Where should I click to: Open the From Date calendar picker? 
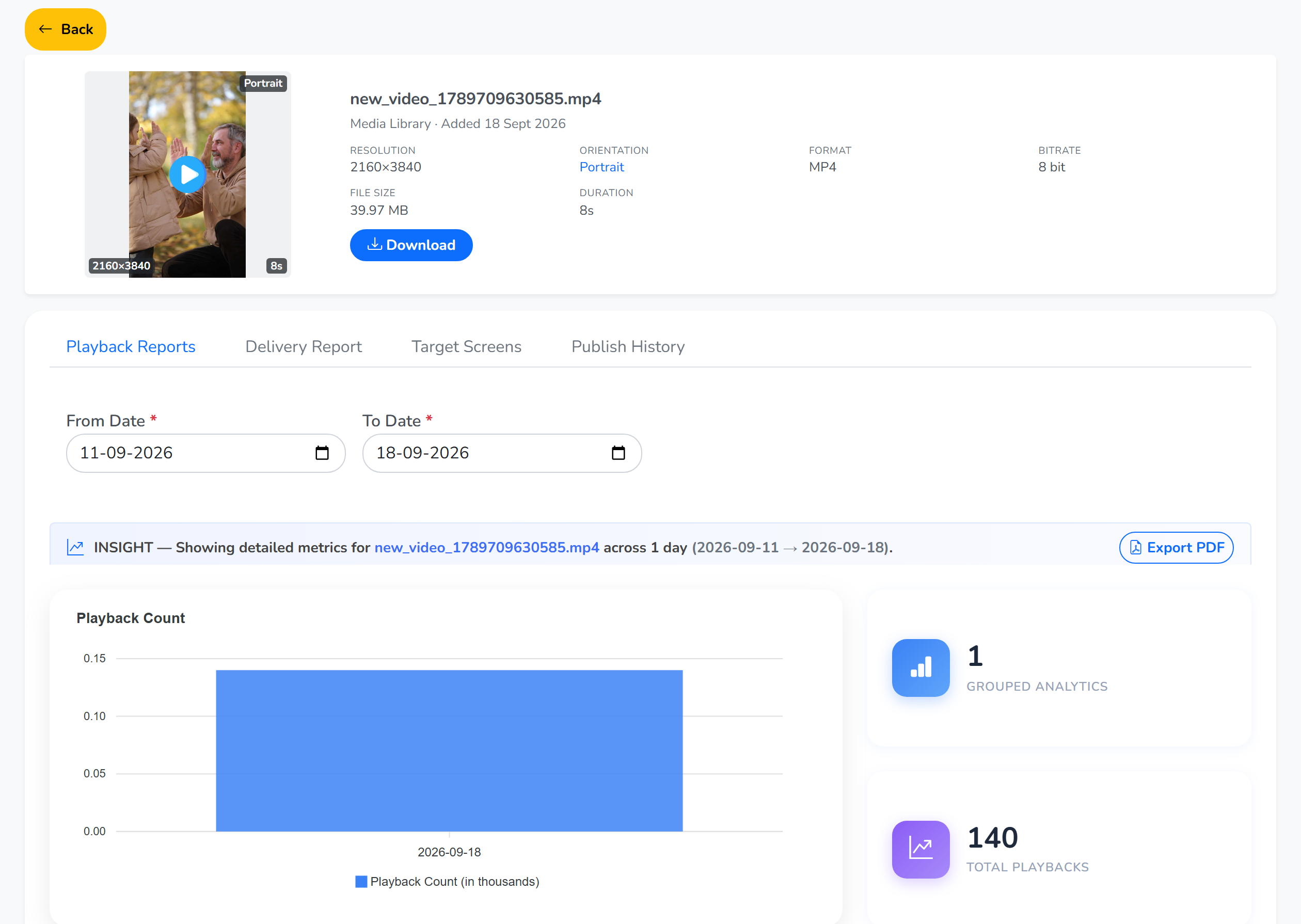[322, 453]
